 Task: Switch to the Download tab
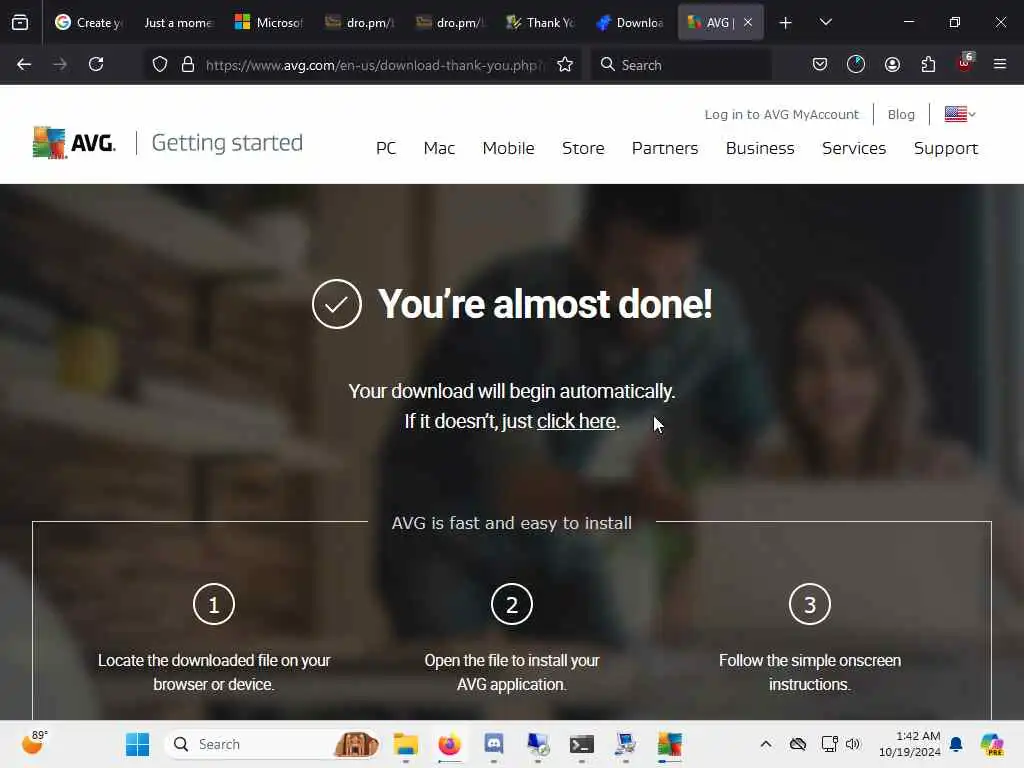[630, 22]
